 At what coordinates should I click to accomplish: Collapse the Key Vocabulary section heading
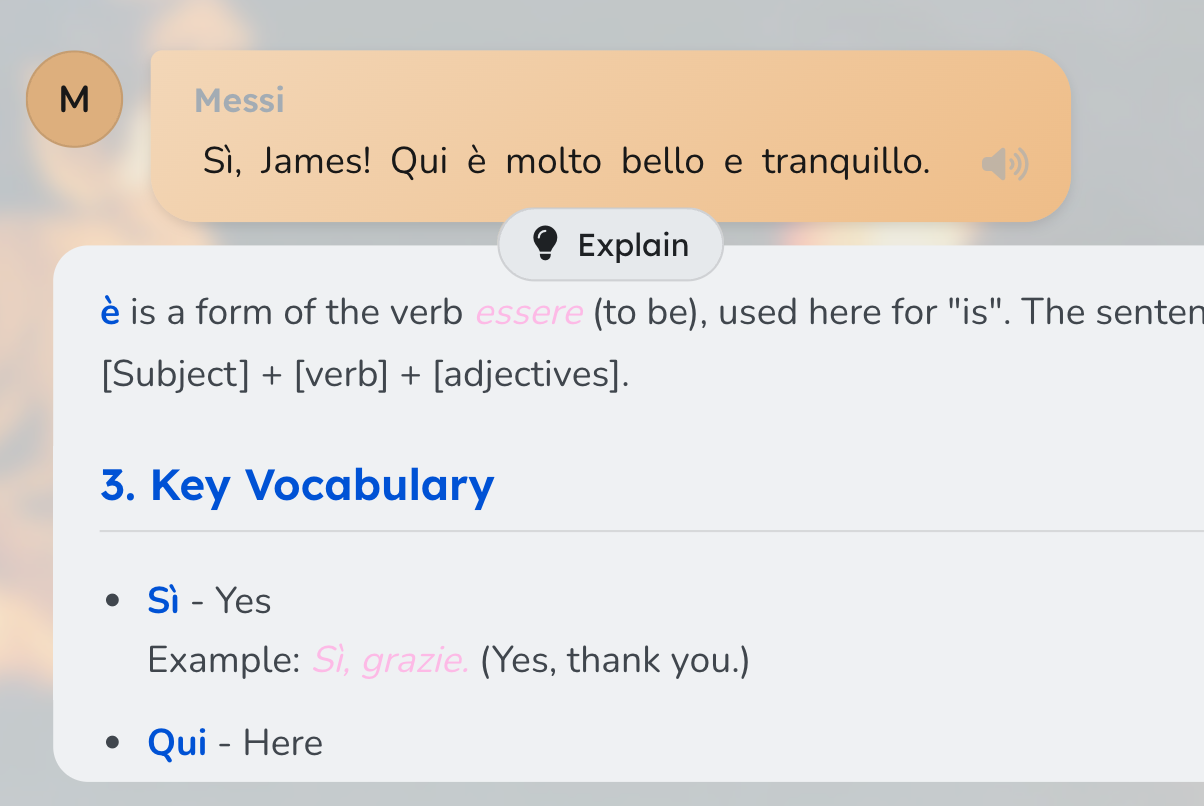[296, 485]
